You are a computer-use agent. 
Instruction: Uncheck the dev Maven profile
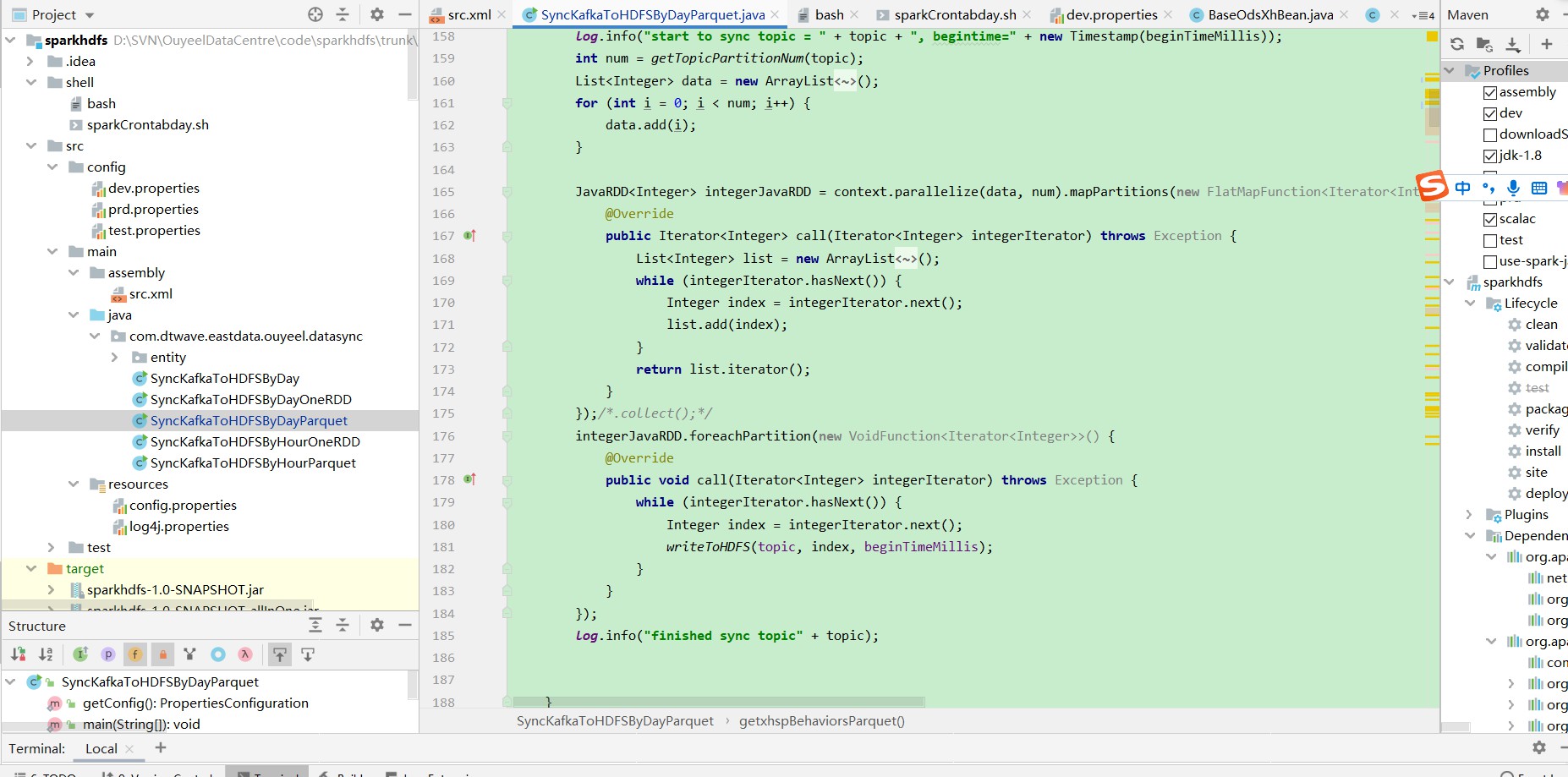click(1490, 113)
